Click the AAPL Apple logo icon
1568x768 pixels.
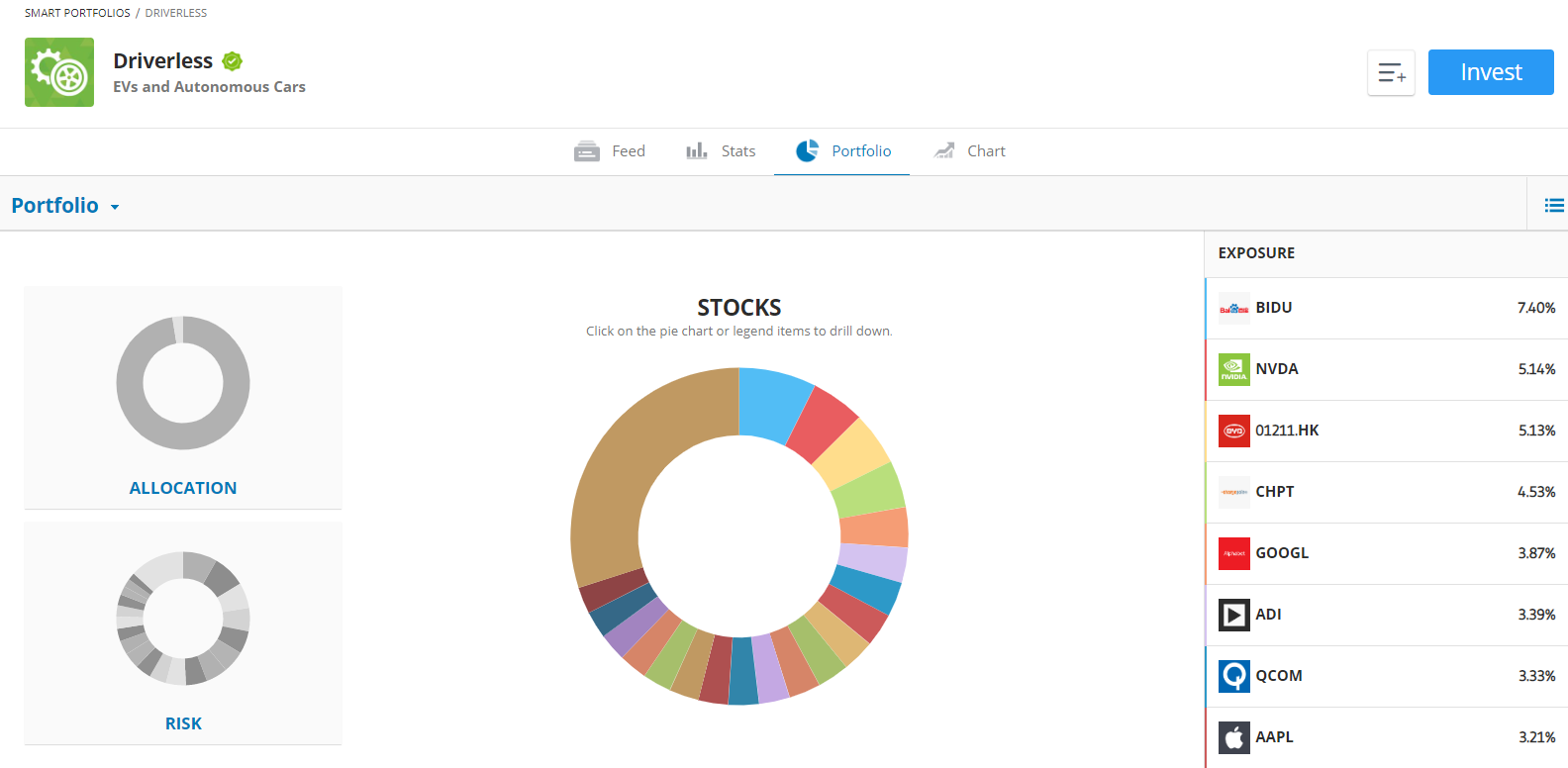[x=1234, y=738]
